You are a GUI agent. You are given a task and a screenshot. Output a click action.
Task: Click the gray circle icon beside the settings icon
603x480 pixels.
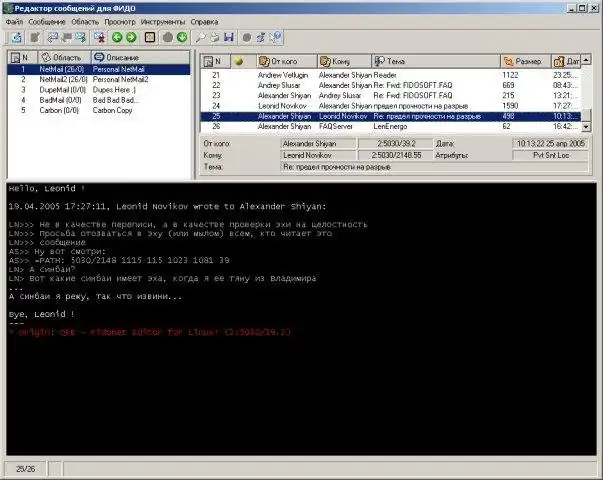coord(247,37)
